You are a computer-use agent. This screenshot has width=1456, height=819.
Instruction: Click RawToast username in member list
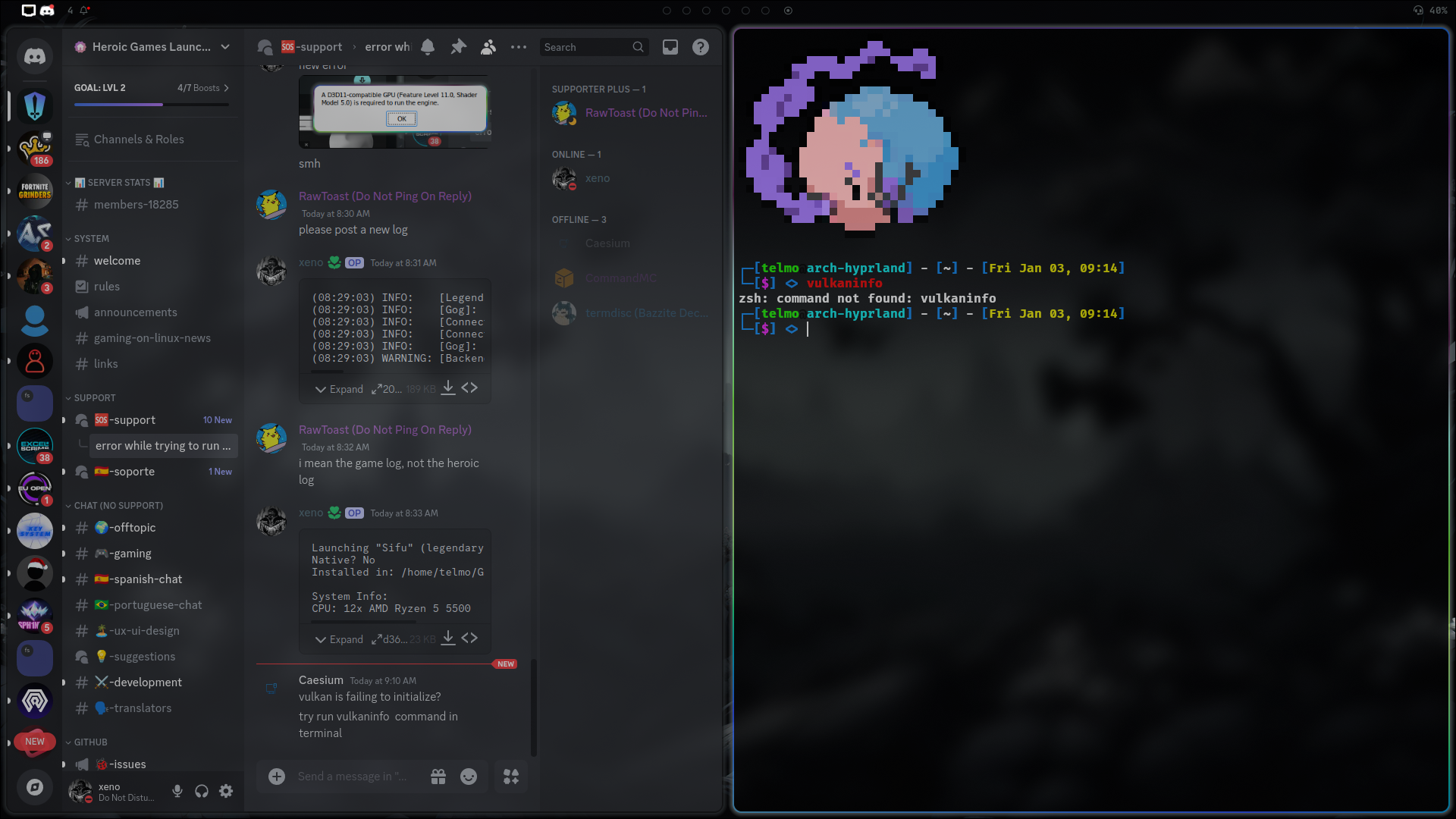[645, 113]
